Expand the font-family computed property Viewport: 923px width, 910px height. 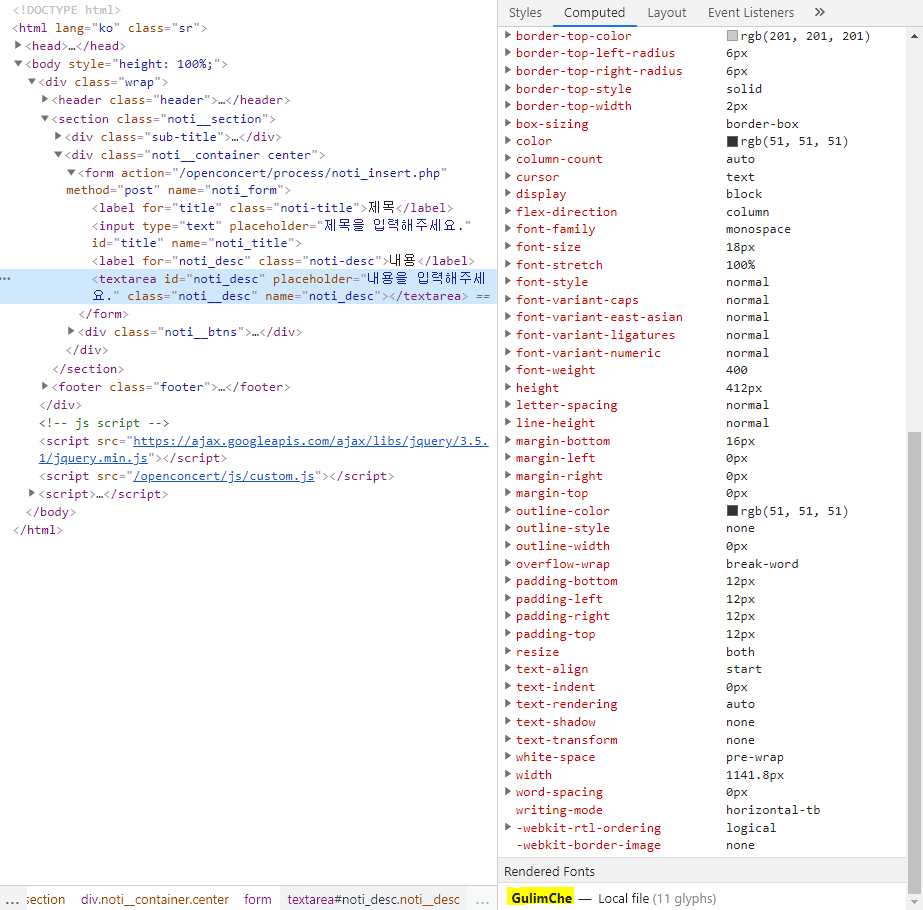507,228
